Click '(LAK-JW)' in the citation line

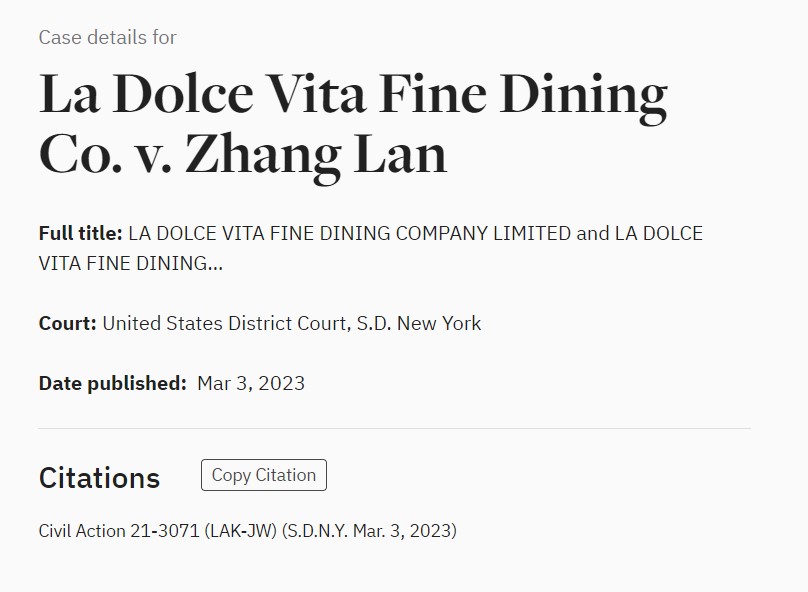[241, 531]
